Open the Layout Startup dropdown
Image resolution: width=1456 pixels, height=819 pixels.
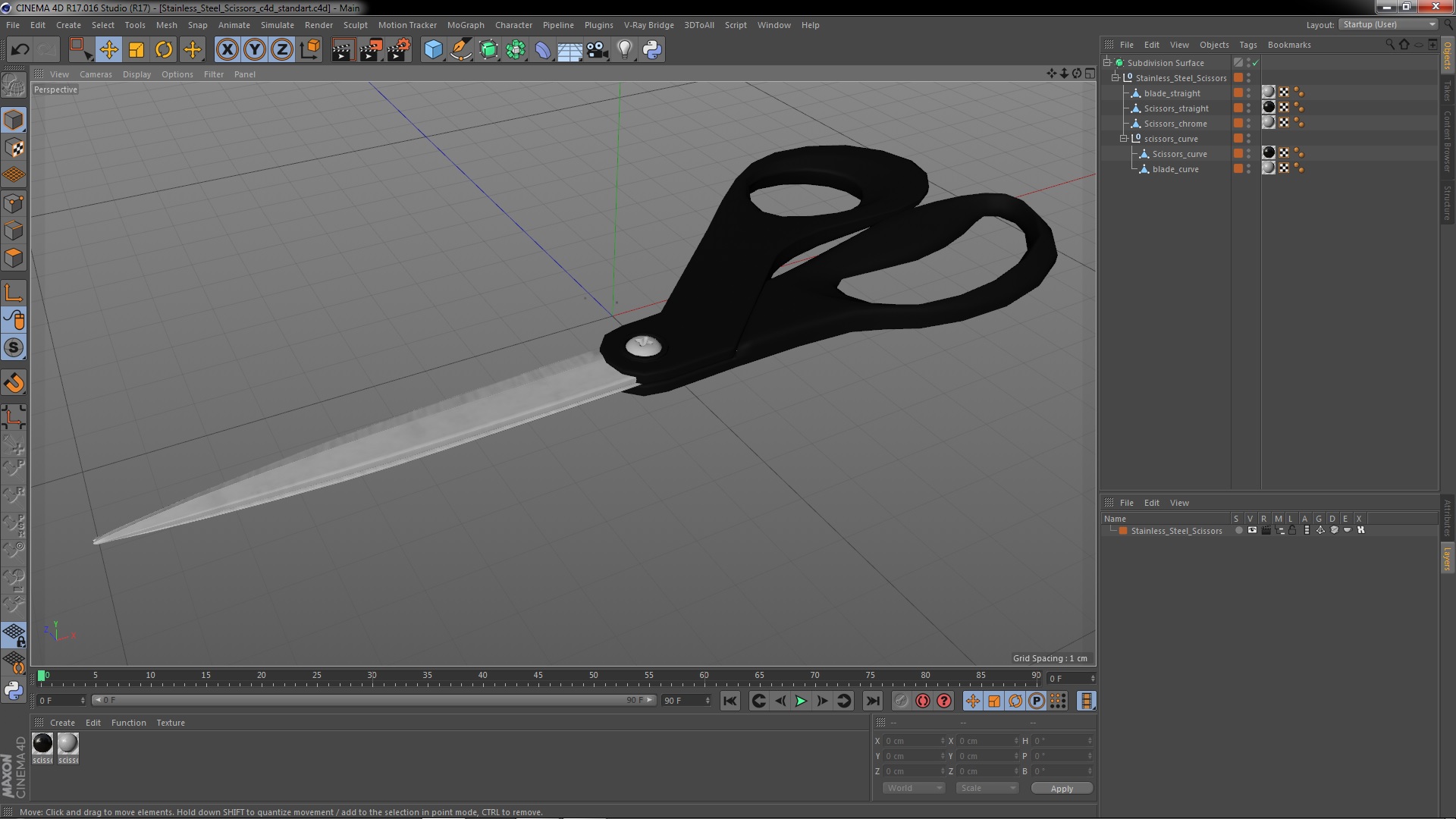[x=1389, y=24]
